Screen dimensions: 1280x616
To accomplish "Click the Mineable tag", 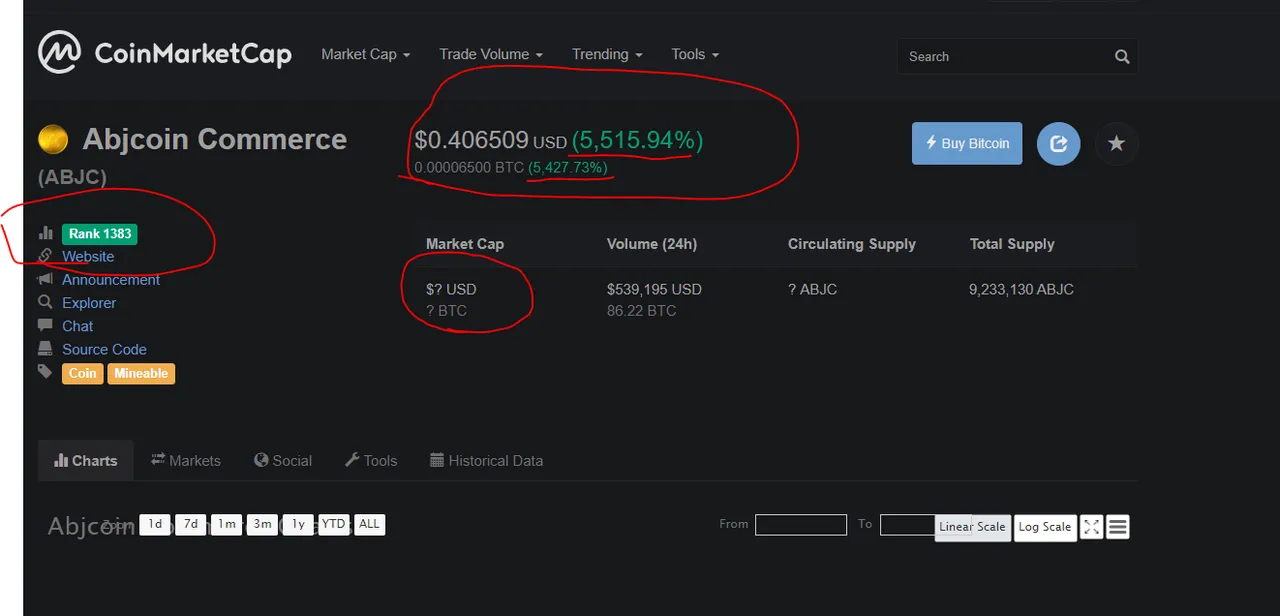I will pyautogui.click(x=141, y=373).
